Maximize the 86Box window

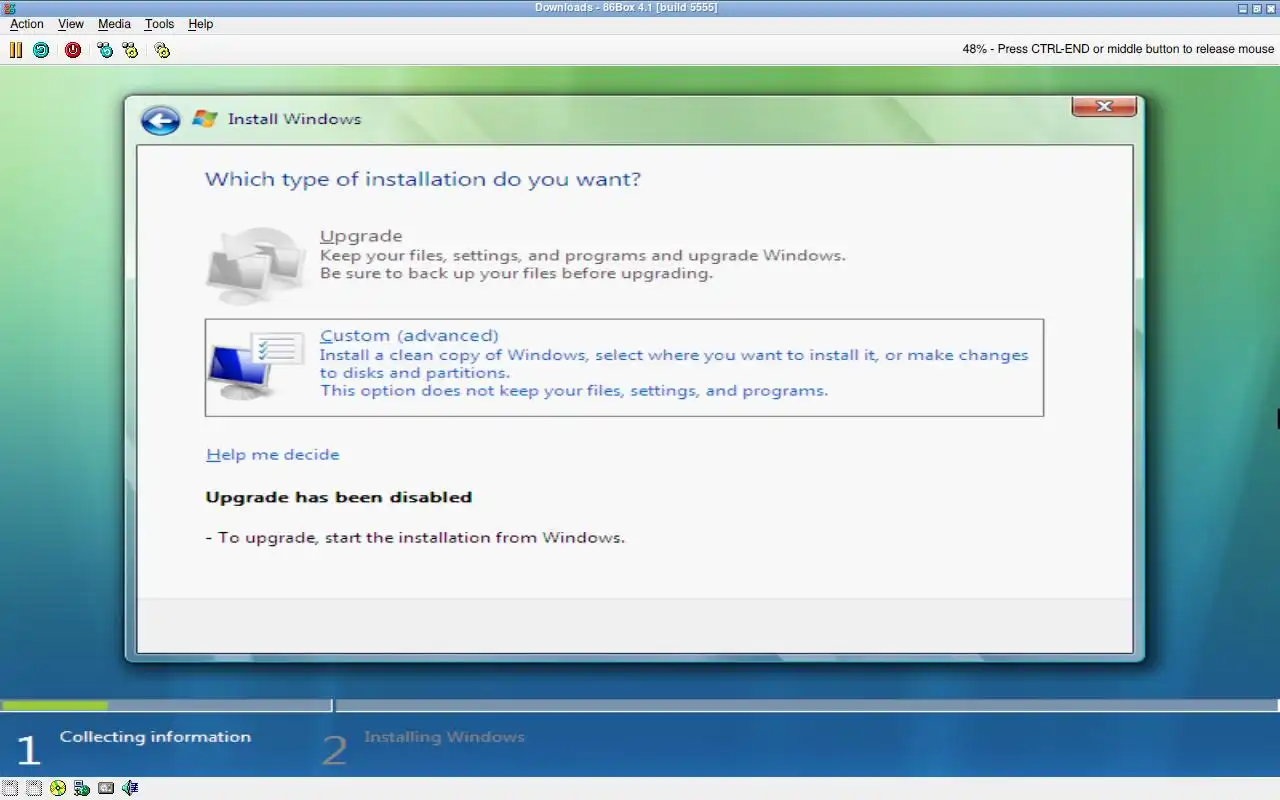(1257, 8)
